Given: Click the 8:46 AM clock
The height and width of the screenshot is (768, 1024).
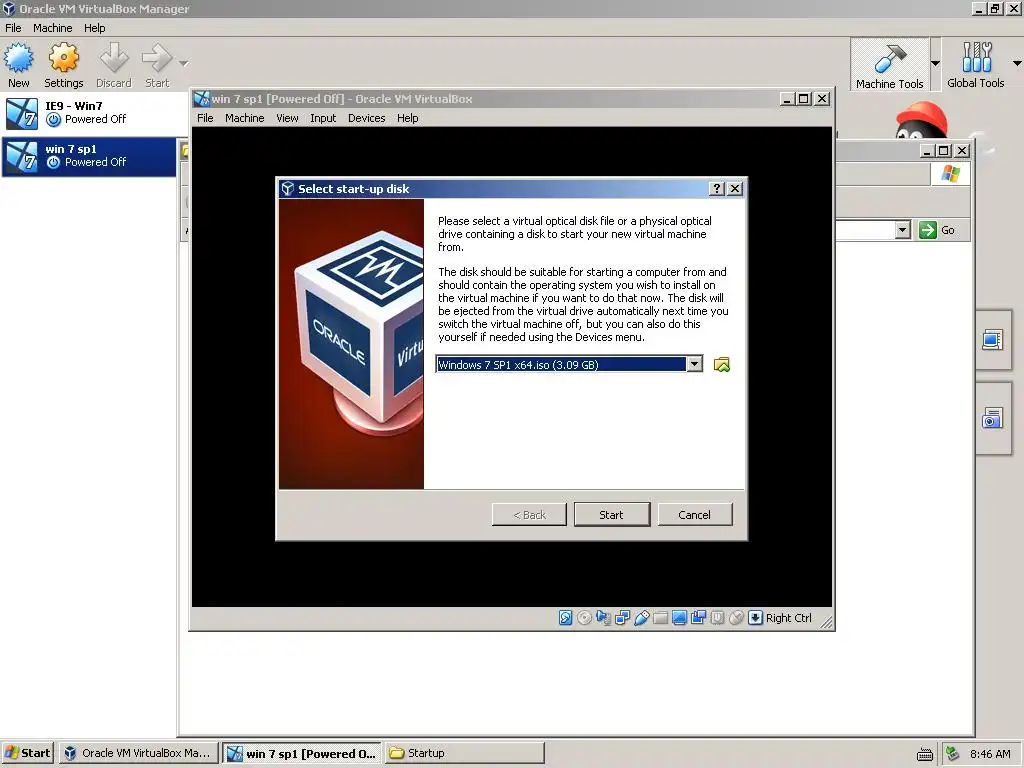Looking at the screenshot, I should click(990, 754).
